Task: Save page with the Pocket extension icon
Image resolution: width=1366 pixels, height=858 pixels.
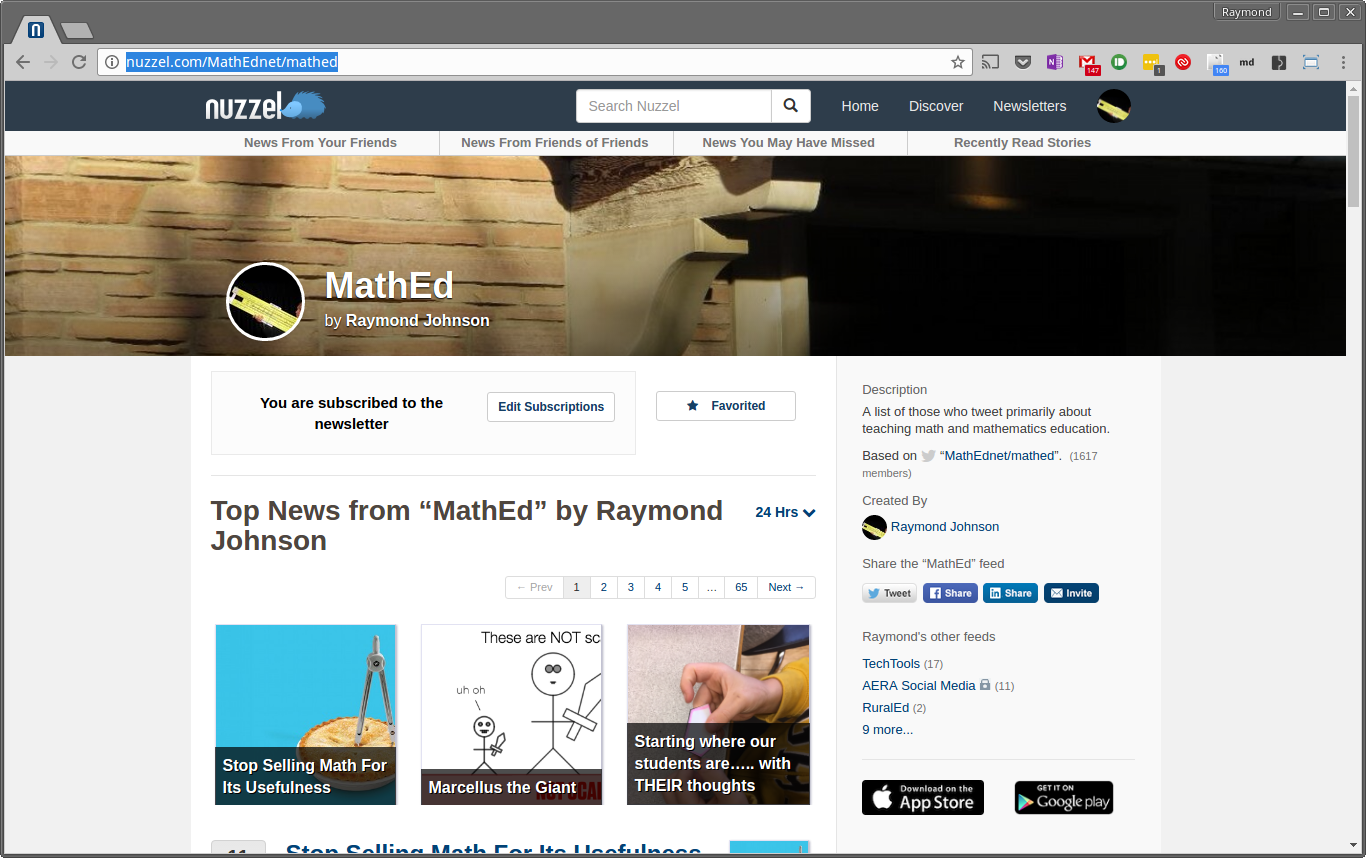Action: (x=1022, y=62)
